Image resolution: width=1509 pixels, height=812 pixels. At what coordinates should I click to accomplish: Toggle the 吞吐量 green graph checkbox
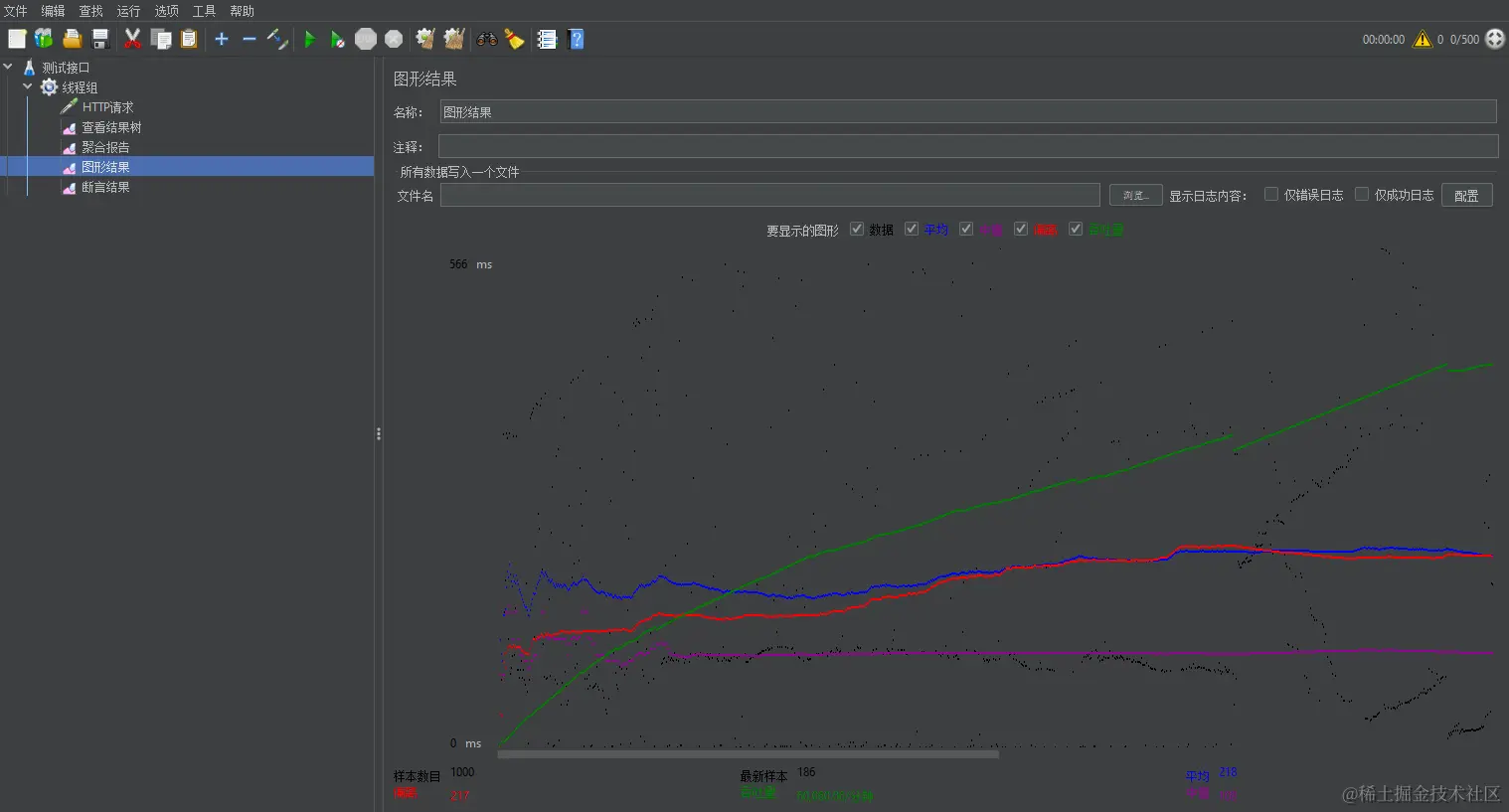click(1075, 230)
